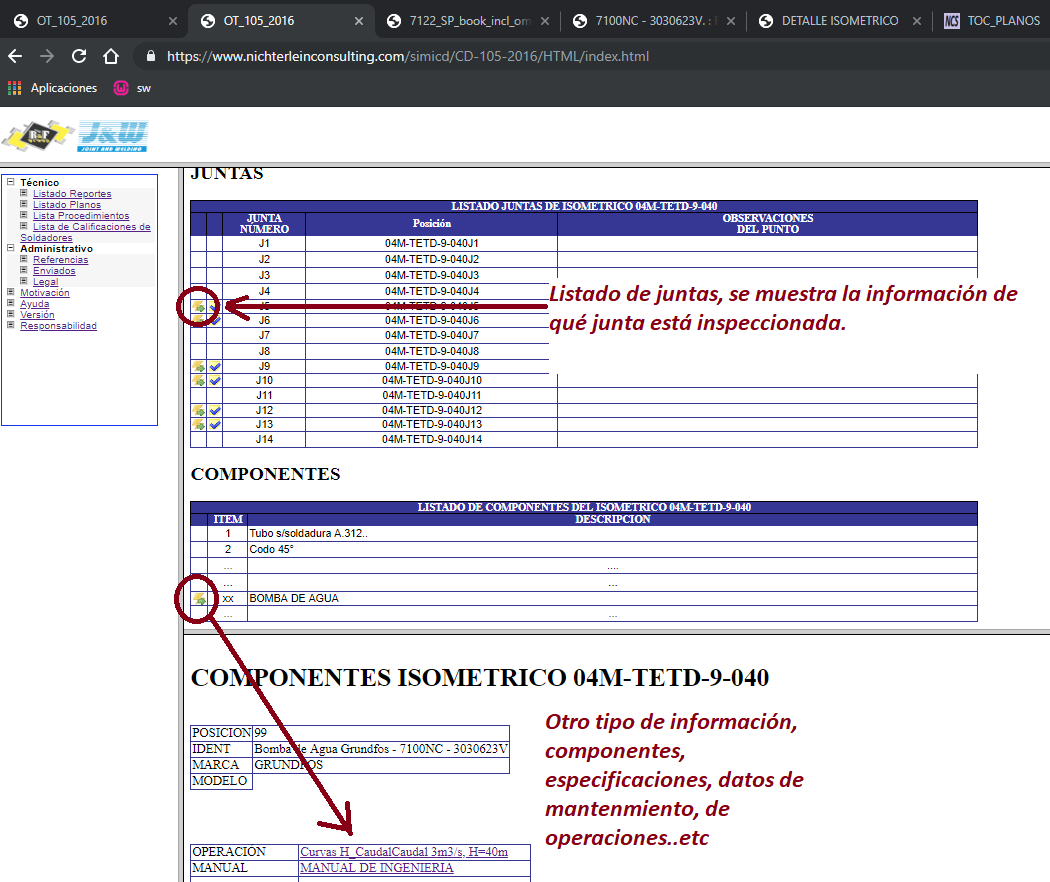
Task: Click the lightning-arrow icon in row J12
Action: click(x=198, y=411)
